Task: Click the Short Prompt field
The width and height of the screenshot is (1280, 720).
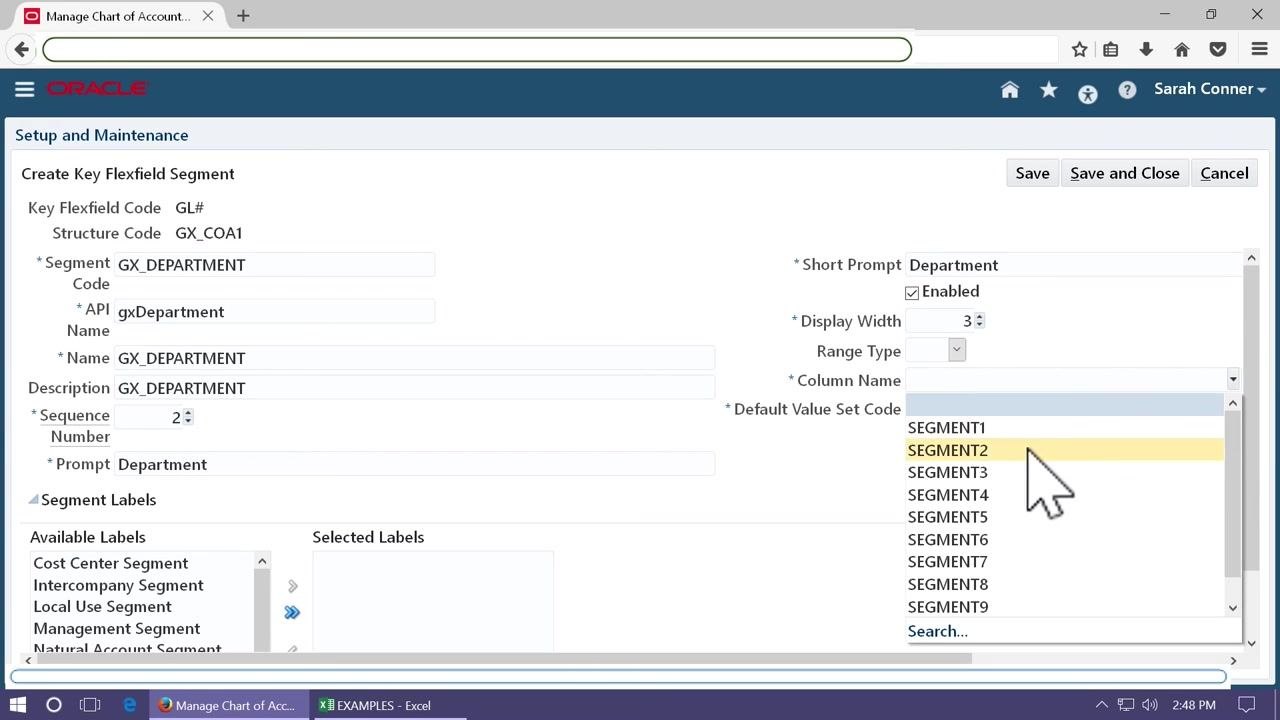Action: (1074, 265)
